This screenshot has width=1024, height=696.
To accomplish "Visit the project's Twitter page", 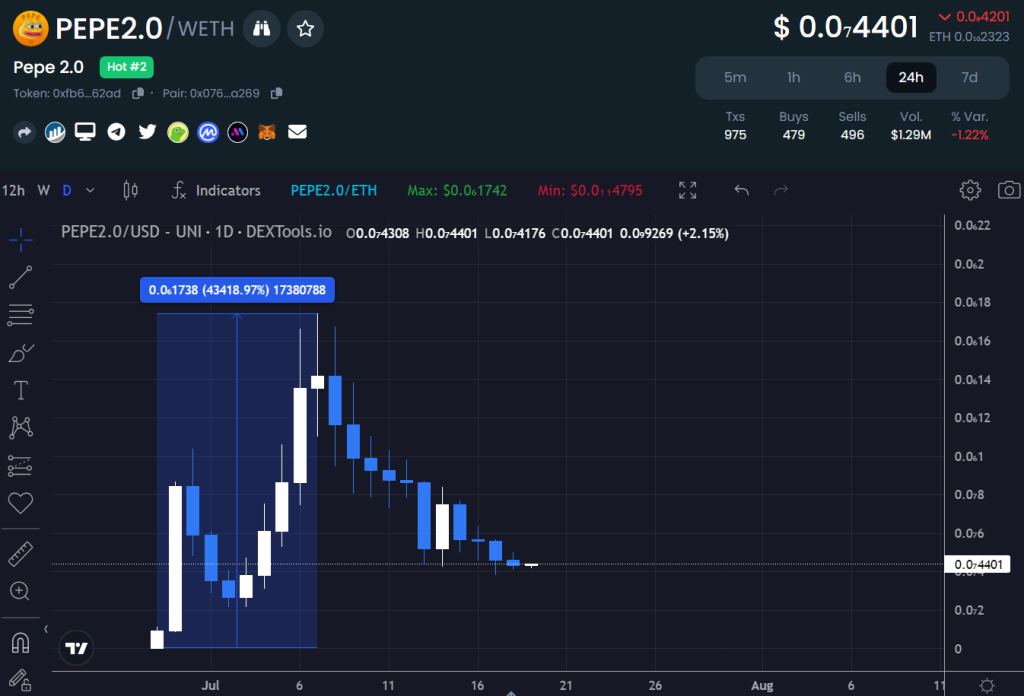I will pos(146,131).
